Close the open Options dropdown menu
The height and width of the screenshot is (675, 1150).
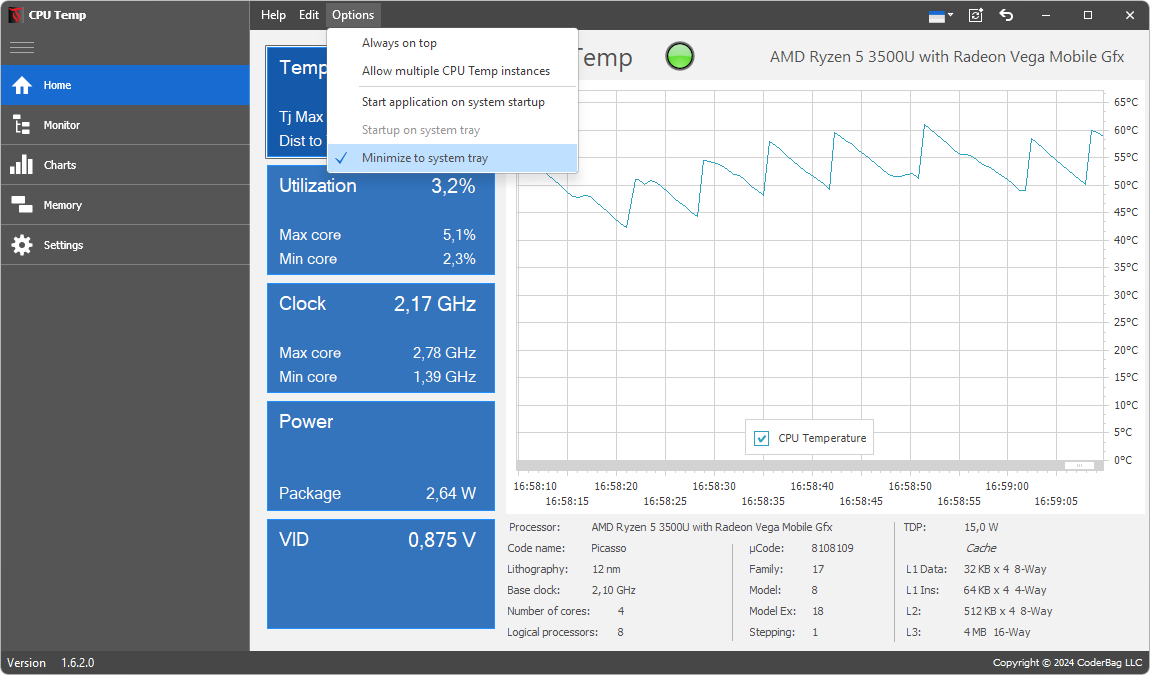353,15
